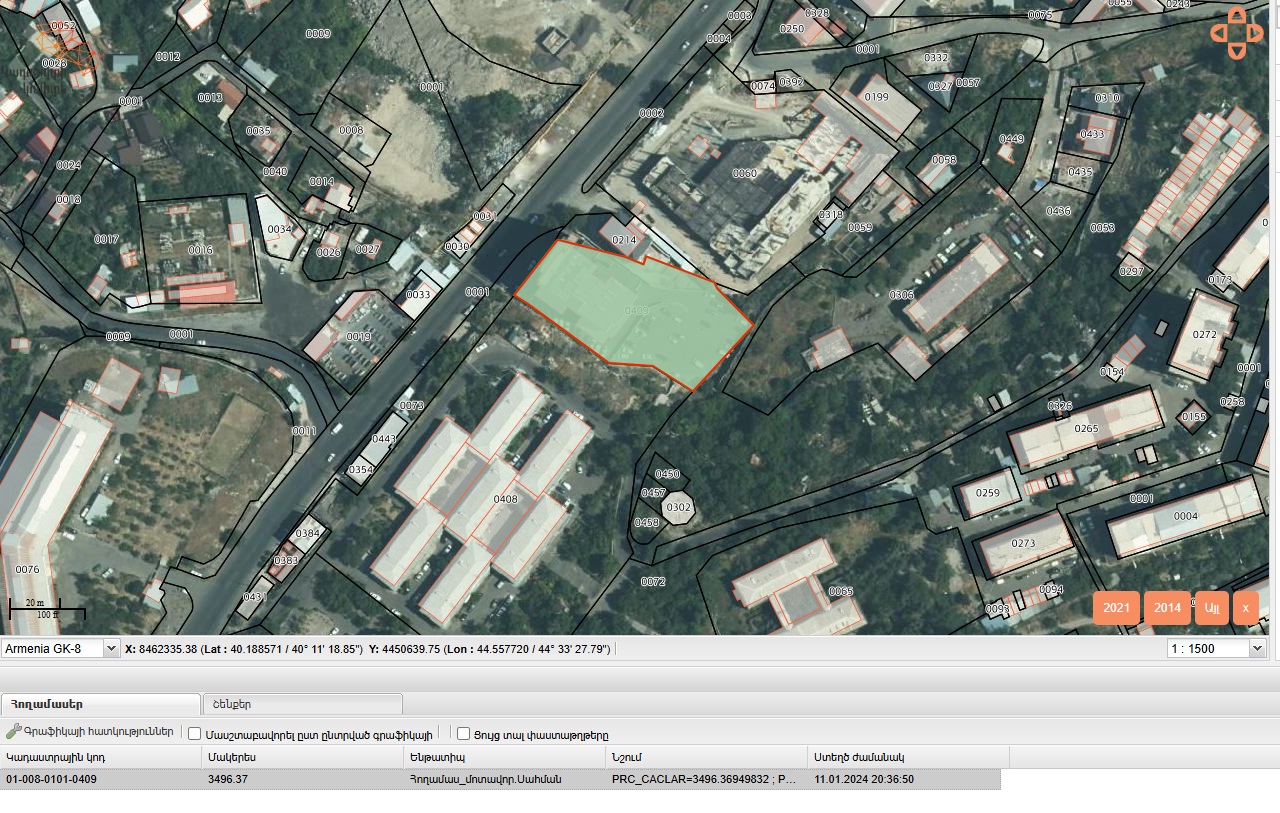Pan the map up with the top arrow
This screenshot has width=1280, height=813.
1237,15
